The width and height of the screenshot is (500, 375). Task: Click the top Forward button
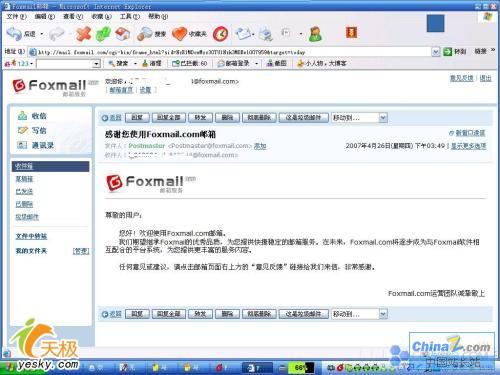(200, 118)
